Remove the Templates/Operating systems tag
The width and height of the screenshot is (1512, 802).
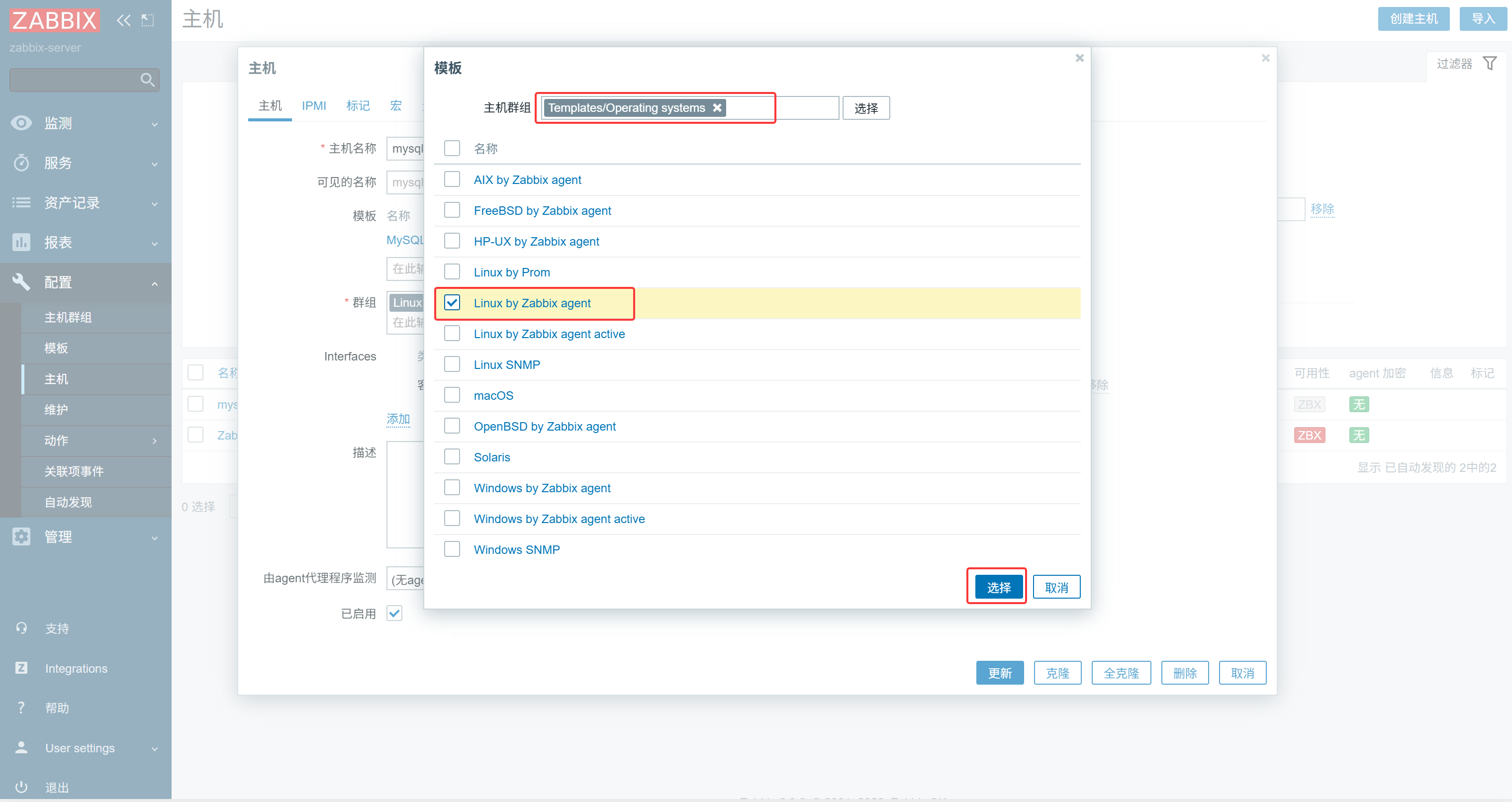coord(717,107)
